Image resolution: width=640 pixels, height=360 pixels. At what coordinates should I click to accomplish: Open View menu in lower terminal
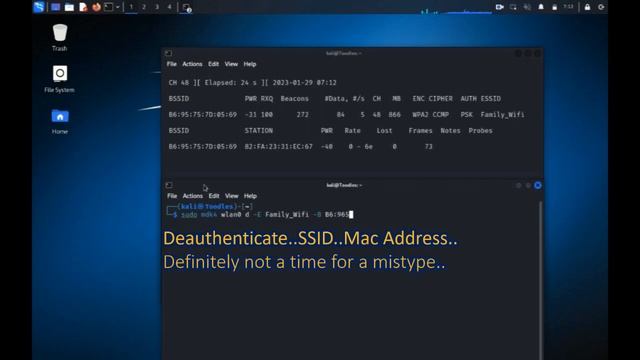coord(231,196)
